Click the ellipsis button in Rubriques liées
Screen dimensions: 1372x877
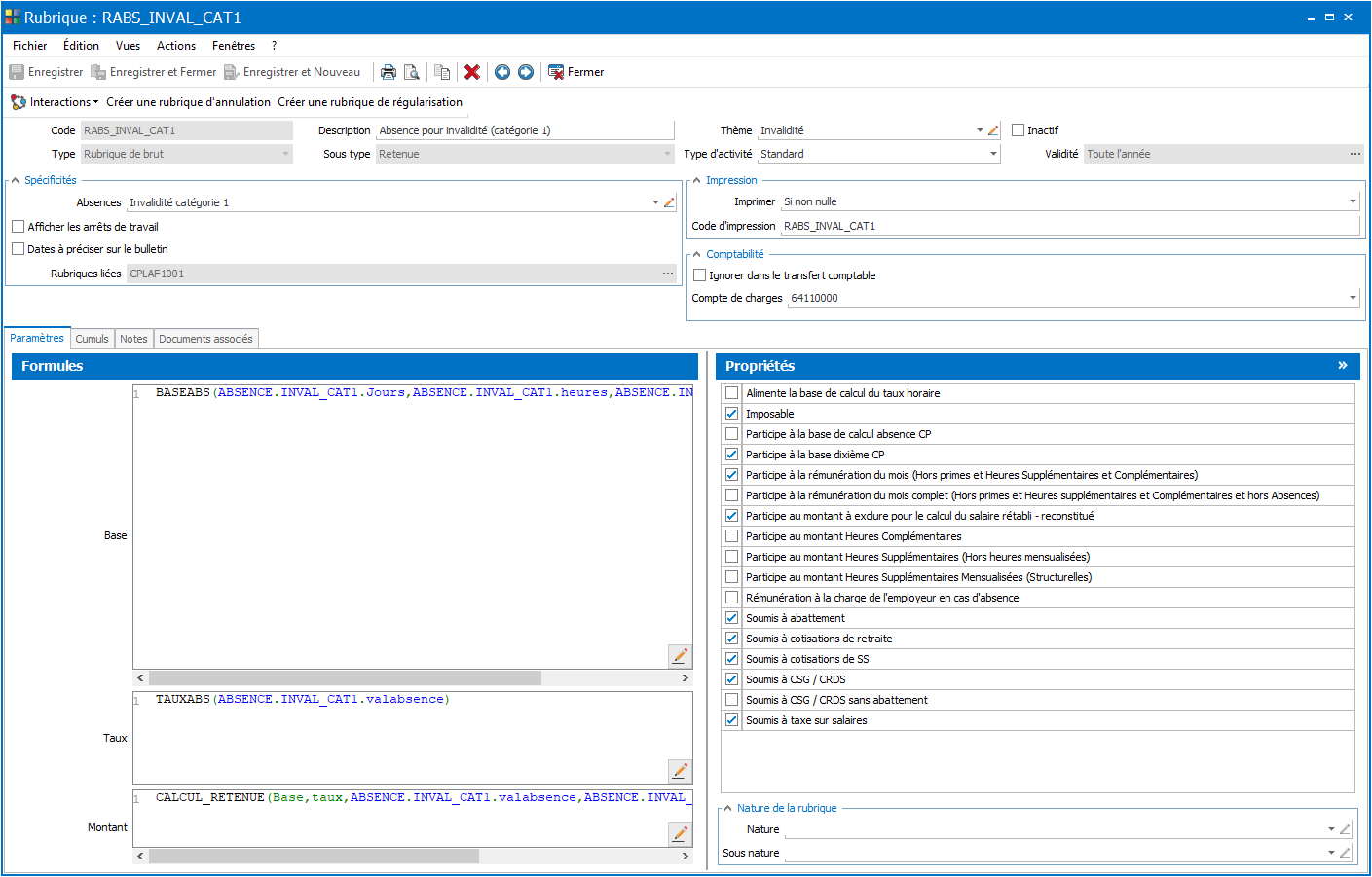click(668, 274)
